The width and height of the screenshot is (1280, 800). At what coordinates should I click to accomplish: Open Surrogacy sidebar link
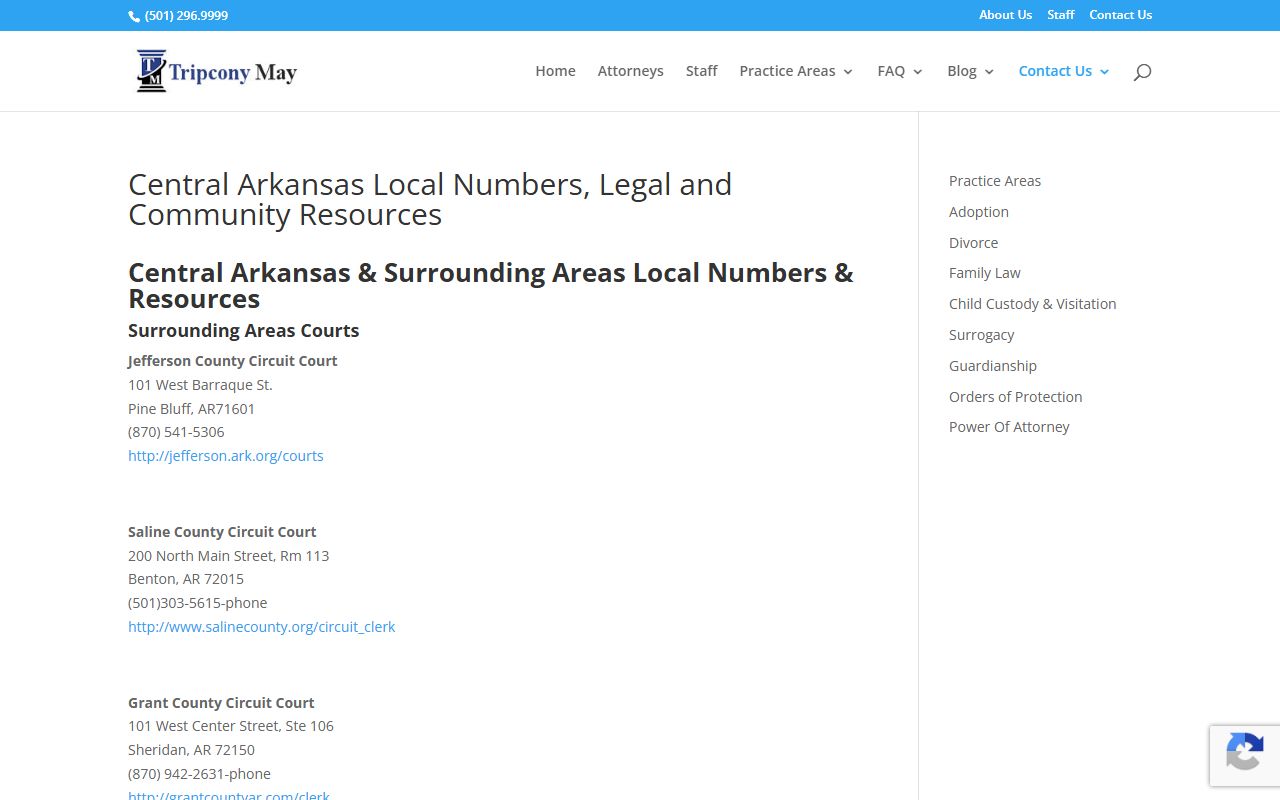[x=981, y=335]
